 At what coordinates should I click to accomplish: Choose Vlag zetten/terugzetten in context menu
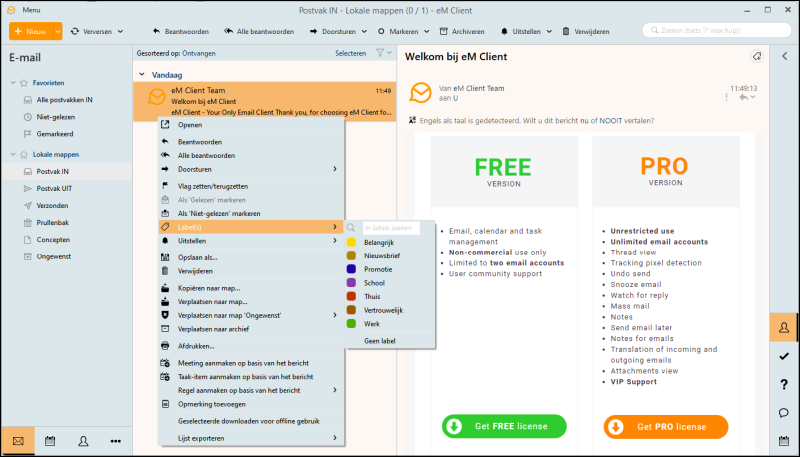[251, 186]
